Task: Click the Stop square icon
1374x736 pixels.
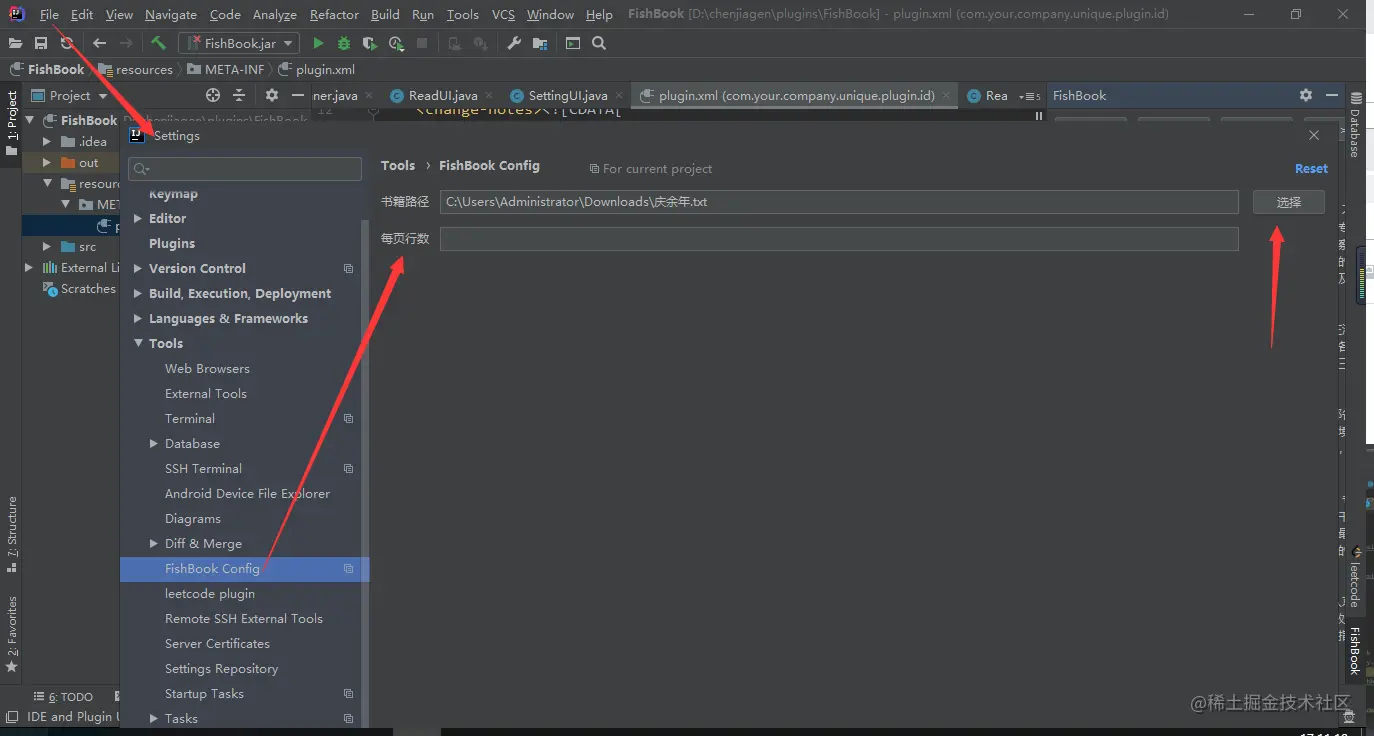Action: tap(422, 43)
